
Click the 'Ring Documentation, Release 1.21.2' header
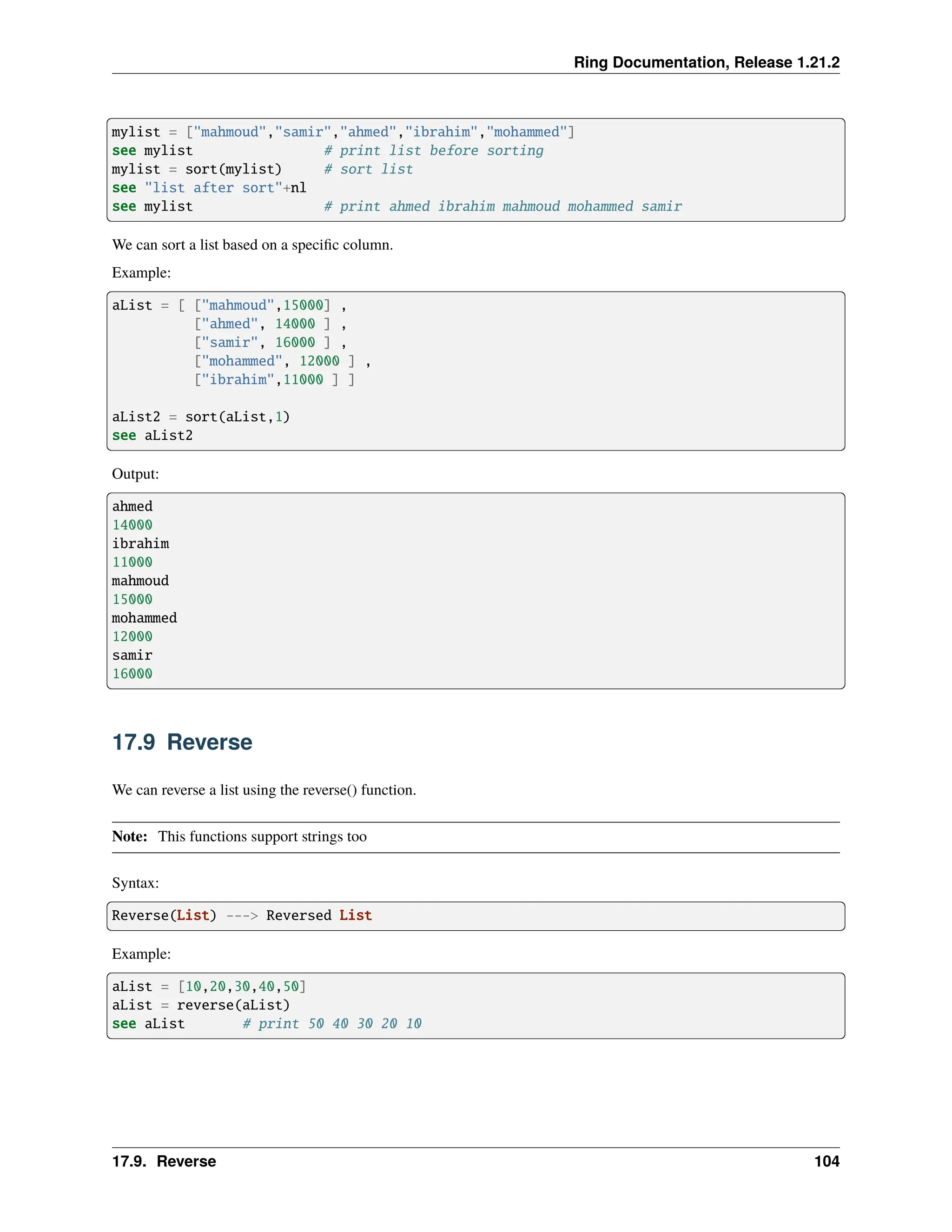(x=706, y=62)
